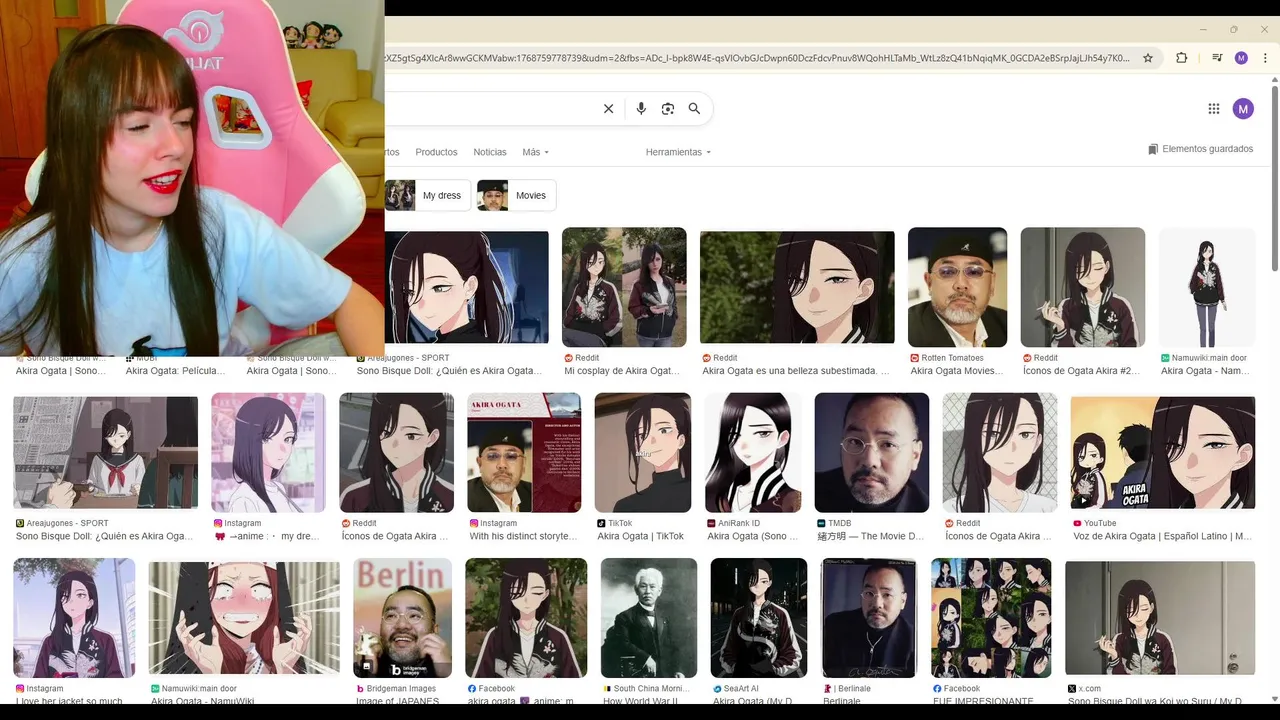Open Google Lens image search icon
1280x720 pixels.
click(668, 109)
